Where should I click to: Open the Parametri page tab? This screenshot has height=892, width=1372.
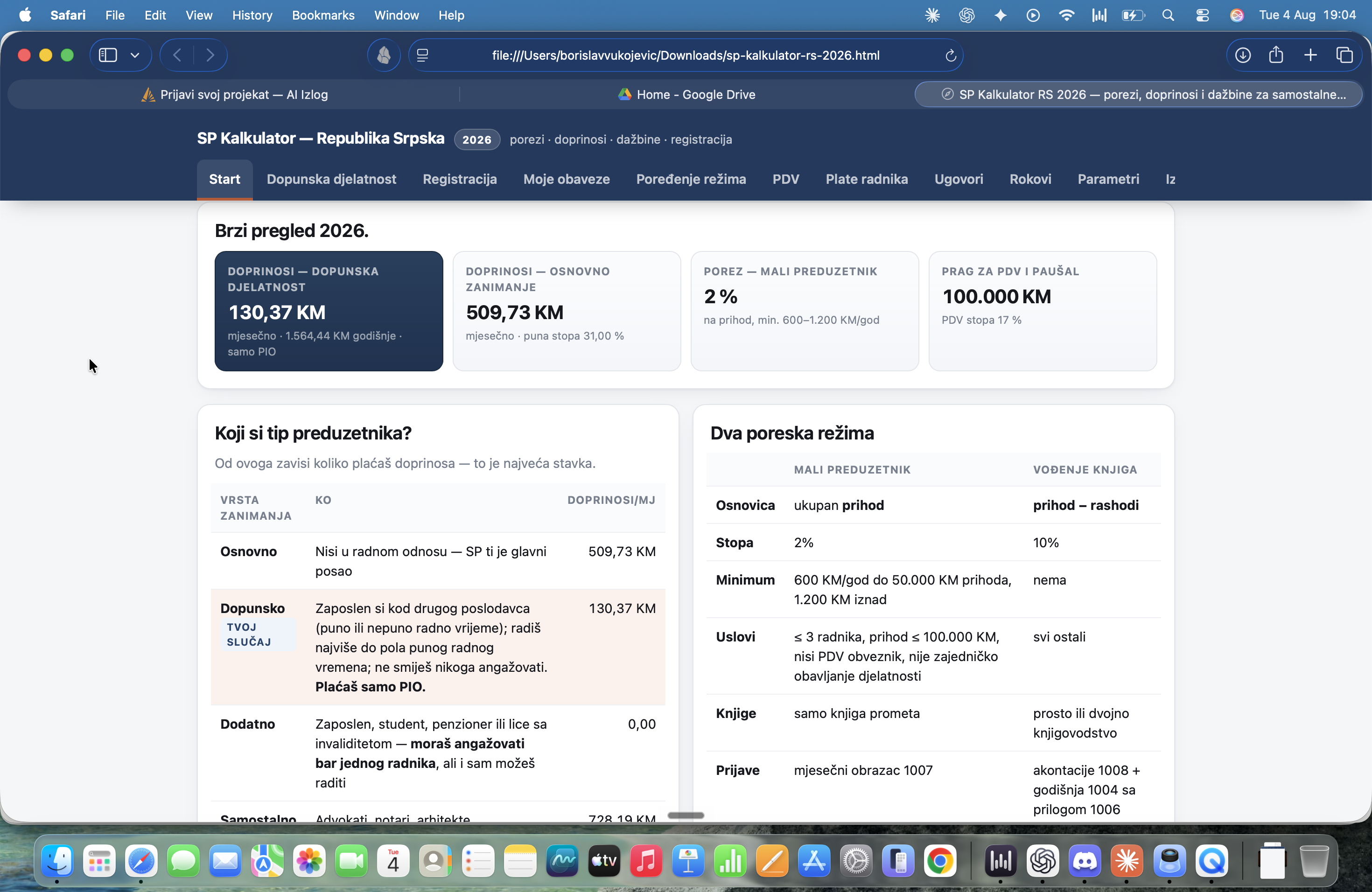pos(1108,179)
